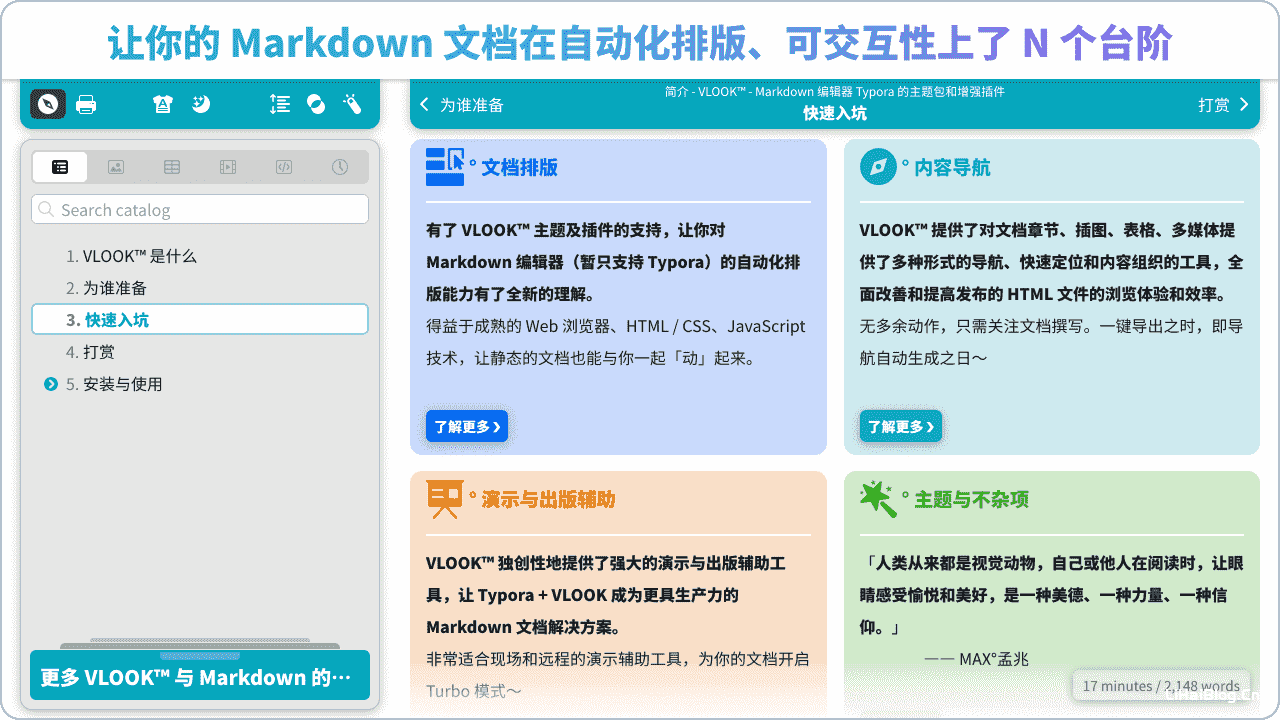Viewport: 1280px width, 720px height.
Task: Select catalog item 1. VLOOK™ 是什么
Action: coord(200,256)
